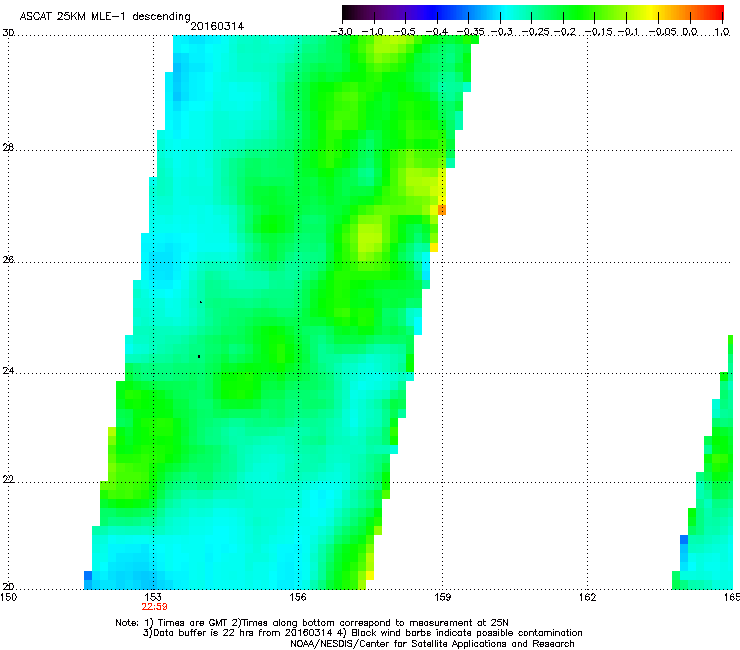
Task: Click the dark blue pixel in the eastern swath
Action: click(684, 539)
